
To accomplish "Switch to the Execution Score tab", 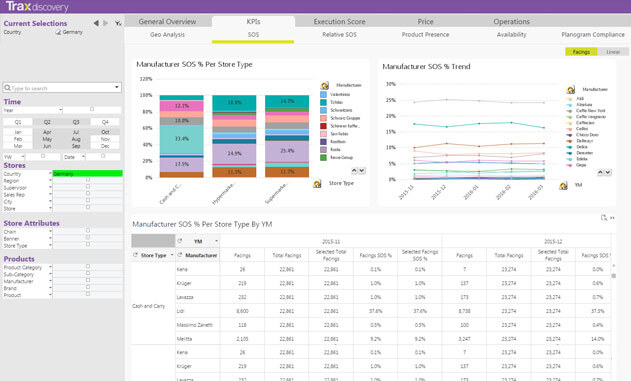I will (339, 22).
